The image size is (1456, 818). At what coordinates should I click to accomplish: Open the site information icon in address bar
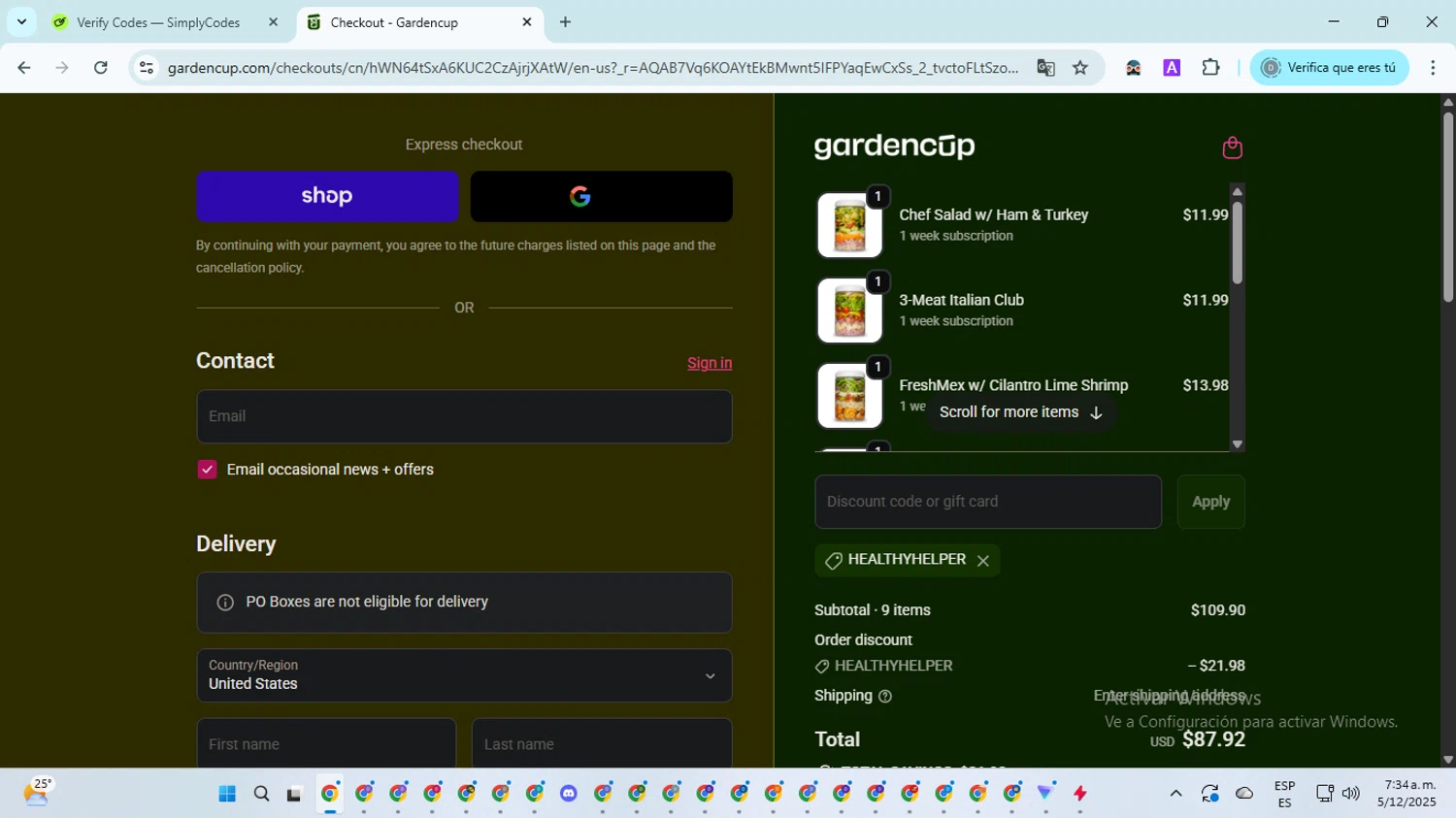[x=147, y=68]
